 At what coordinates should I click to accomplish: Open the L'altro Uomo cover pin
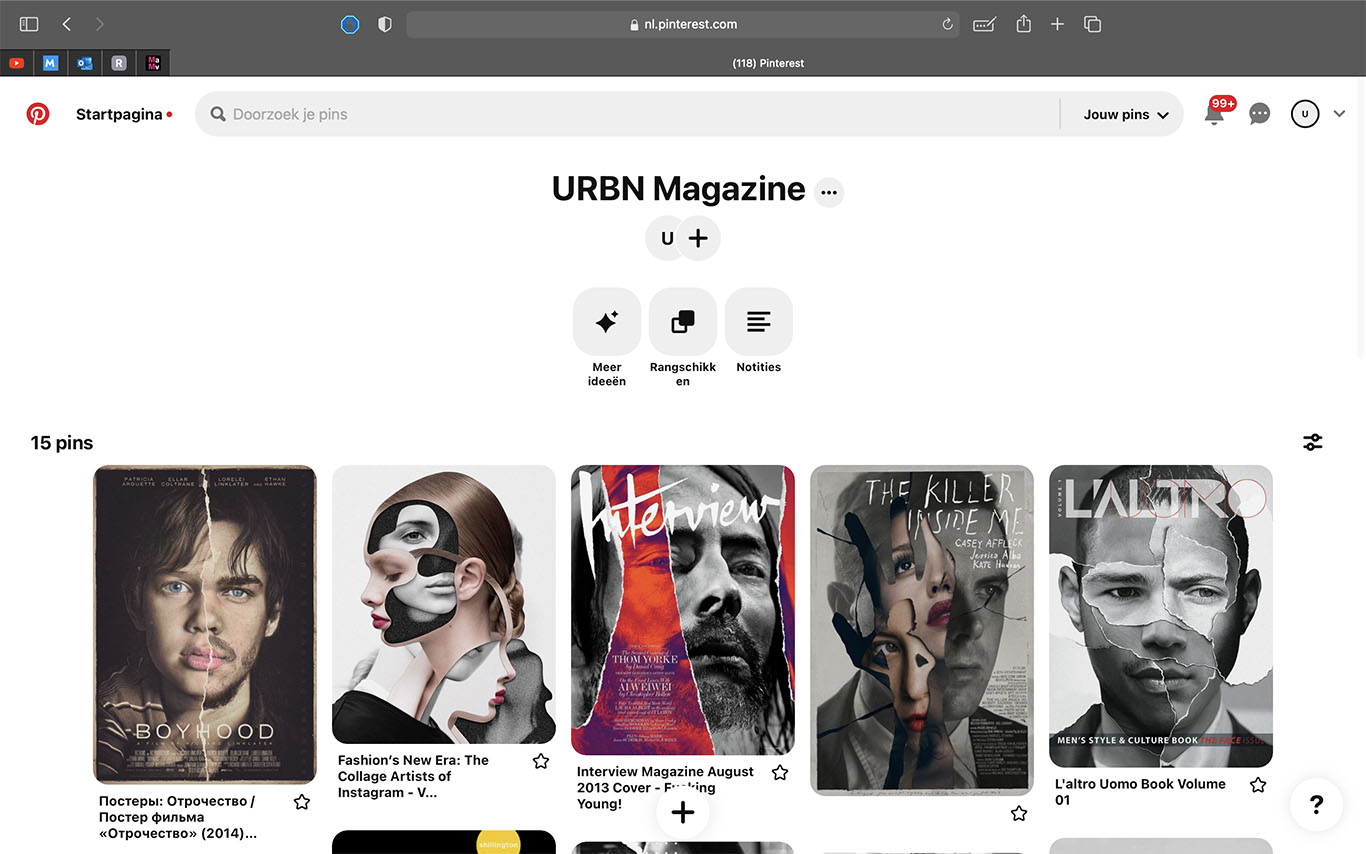(x=1161, y=616)
